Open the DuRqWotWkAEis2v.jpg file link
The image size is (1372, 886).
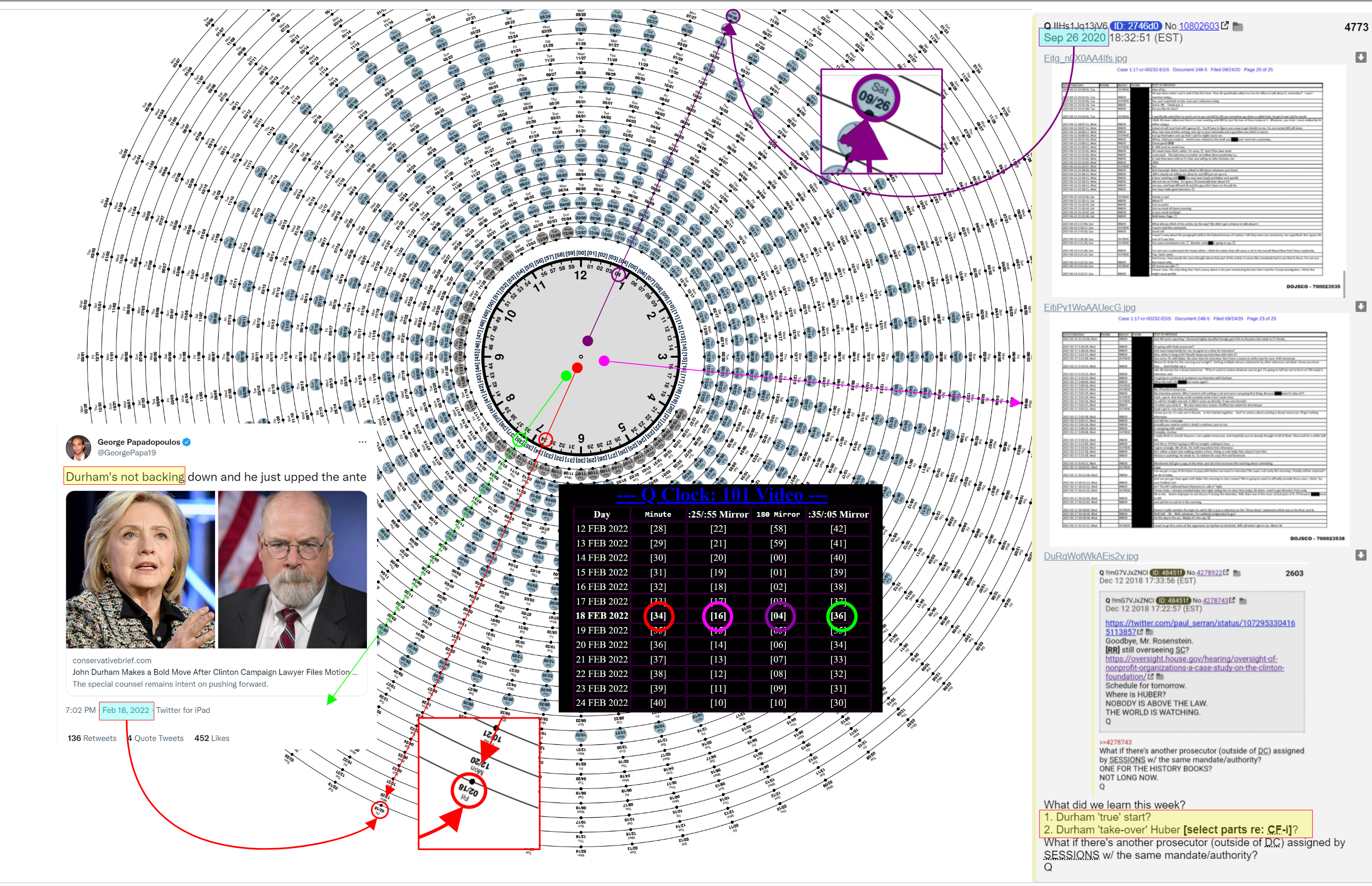point(1091,556)
